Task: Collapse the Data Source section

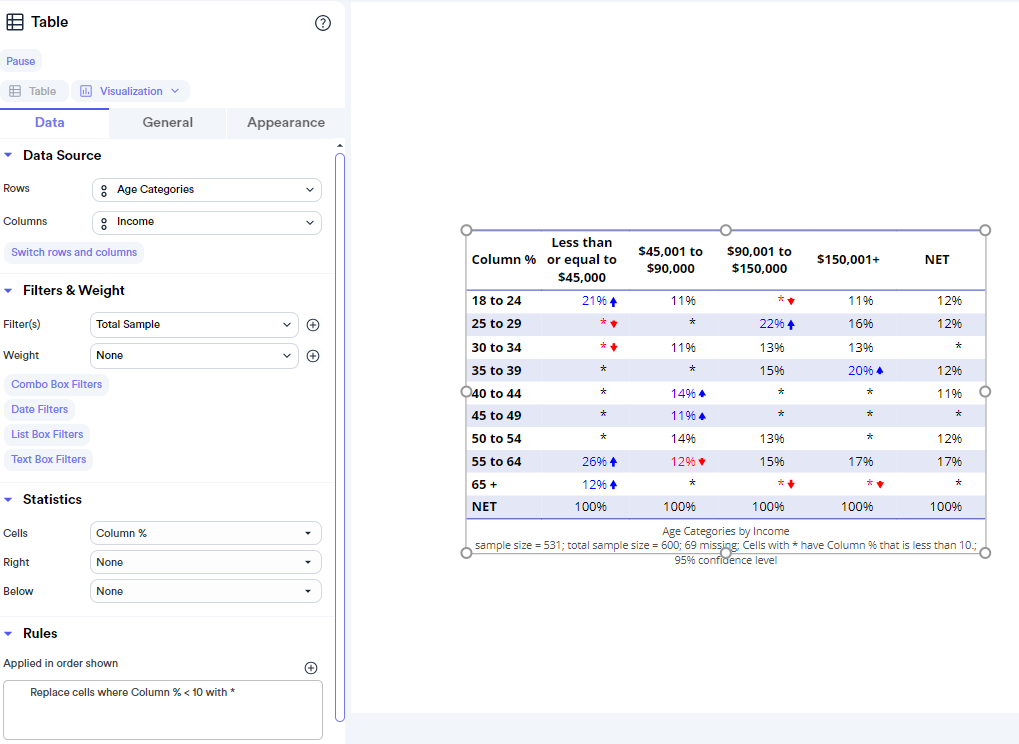Action: point(8,155)
